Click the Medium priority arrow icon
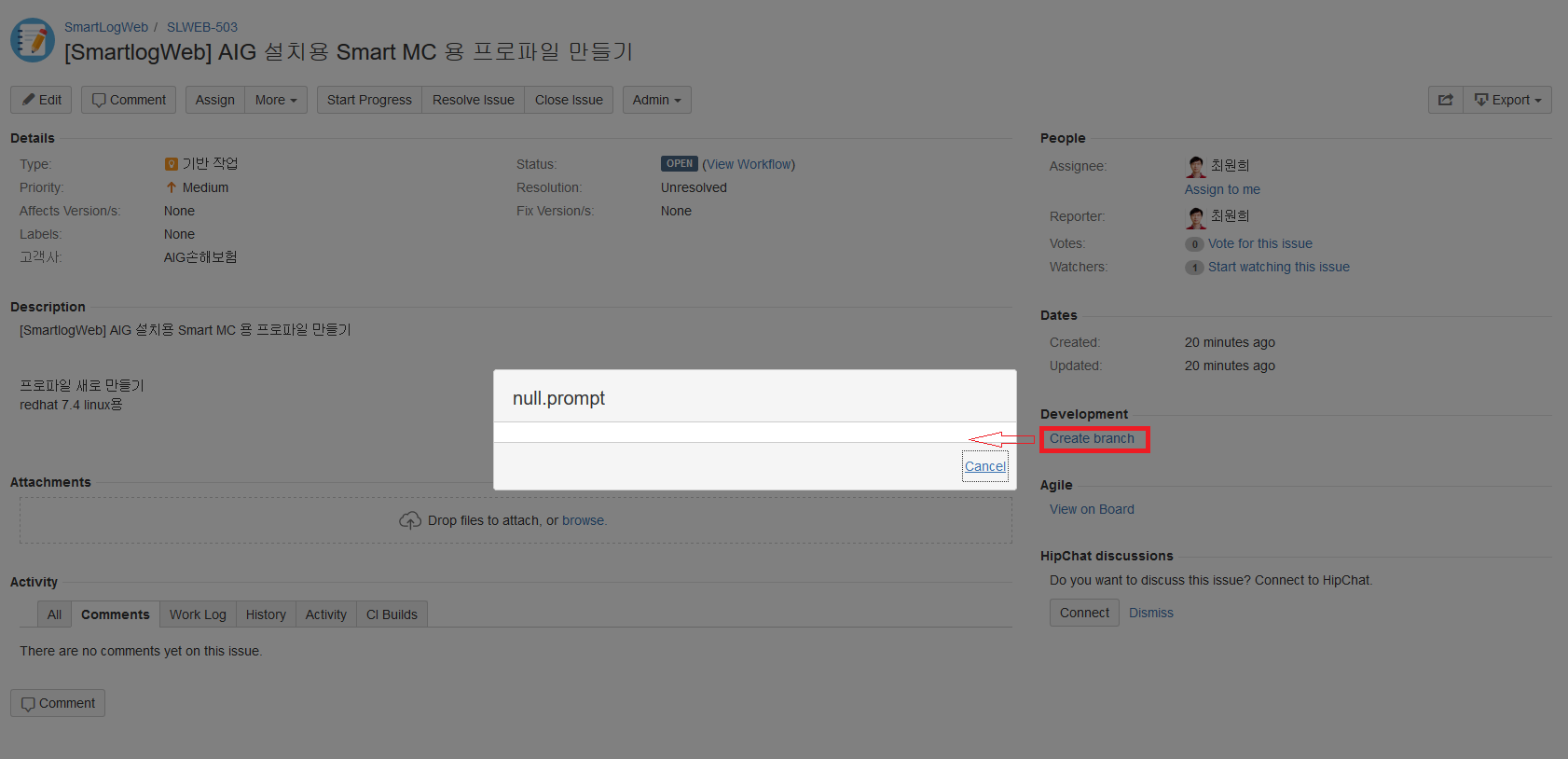This screenshot has height=759, width=1568. click(x=171, y=187)
